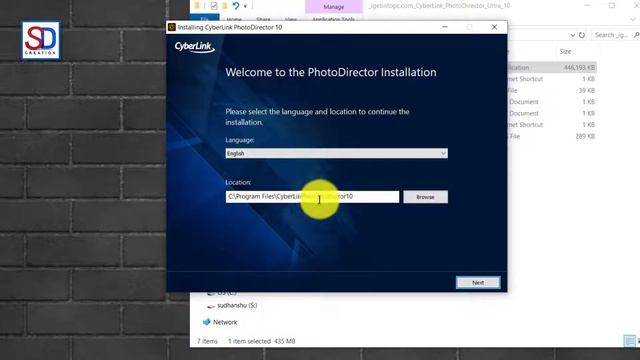Screen dimensions: 640x360
Task: Minimize the File Explorer window
Action: pyautogui.click(x=587, y=5)
